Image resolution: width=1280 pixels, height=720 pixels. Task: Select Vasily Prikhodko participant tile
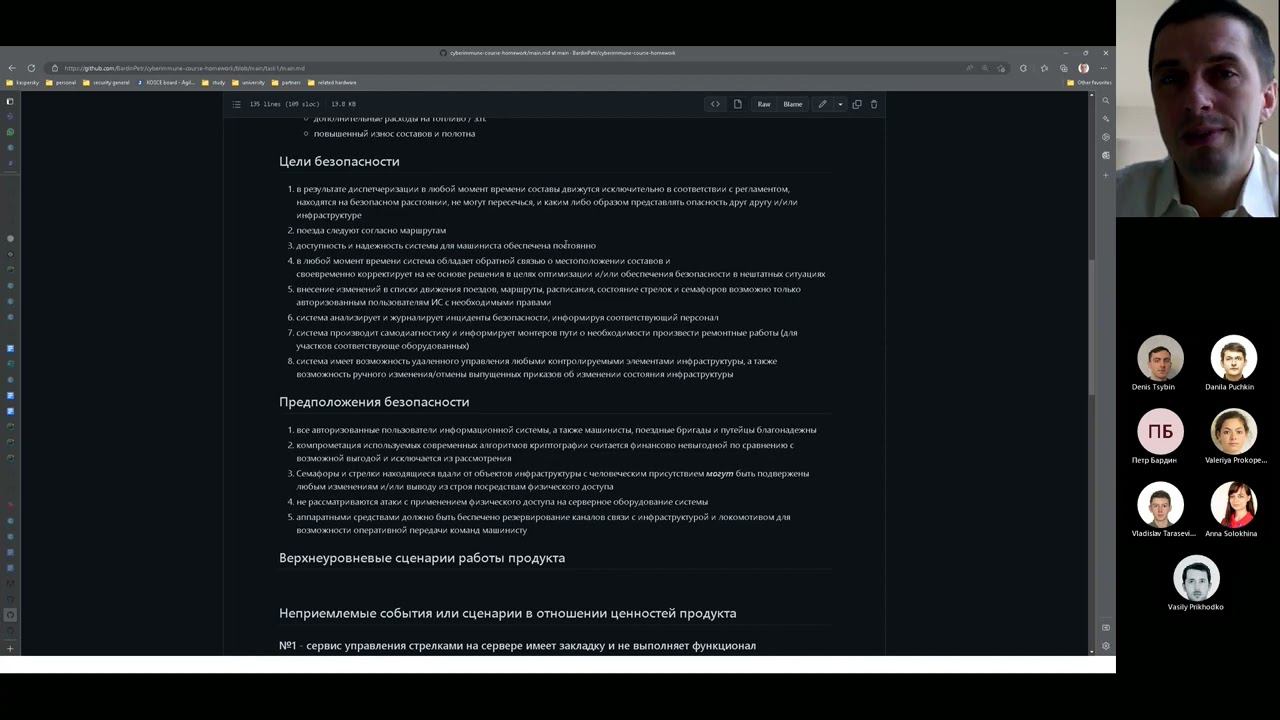coord(1196,583)
